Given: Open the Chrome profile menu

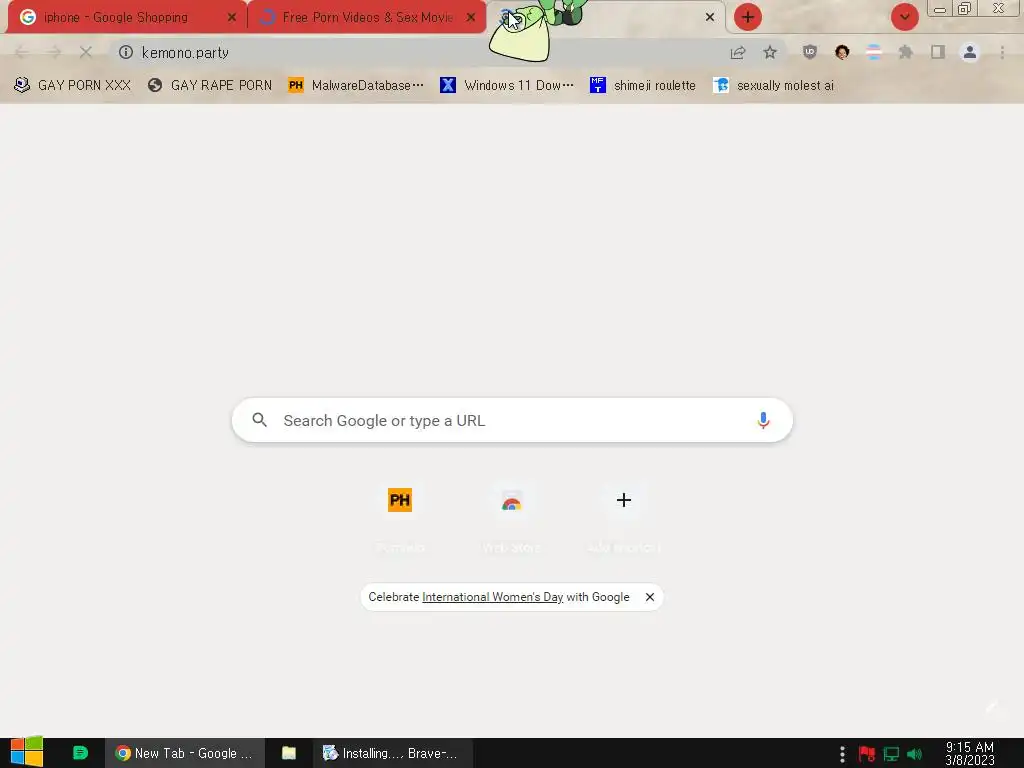Looking at the screenshot, I should pyautogui.click(x=970, y=52).
